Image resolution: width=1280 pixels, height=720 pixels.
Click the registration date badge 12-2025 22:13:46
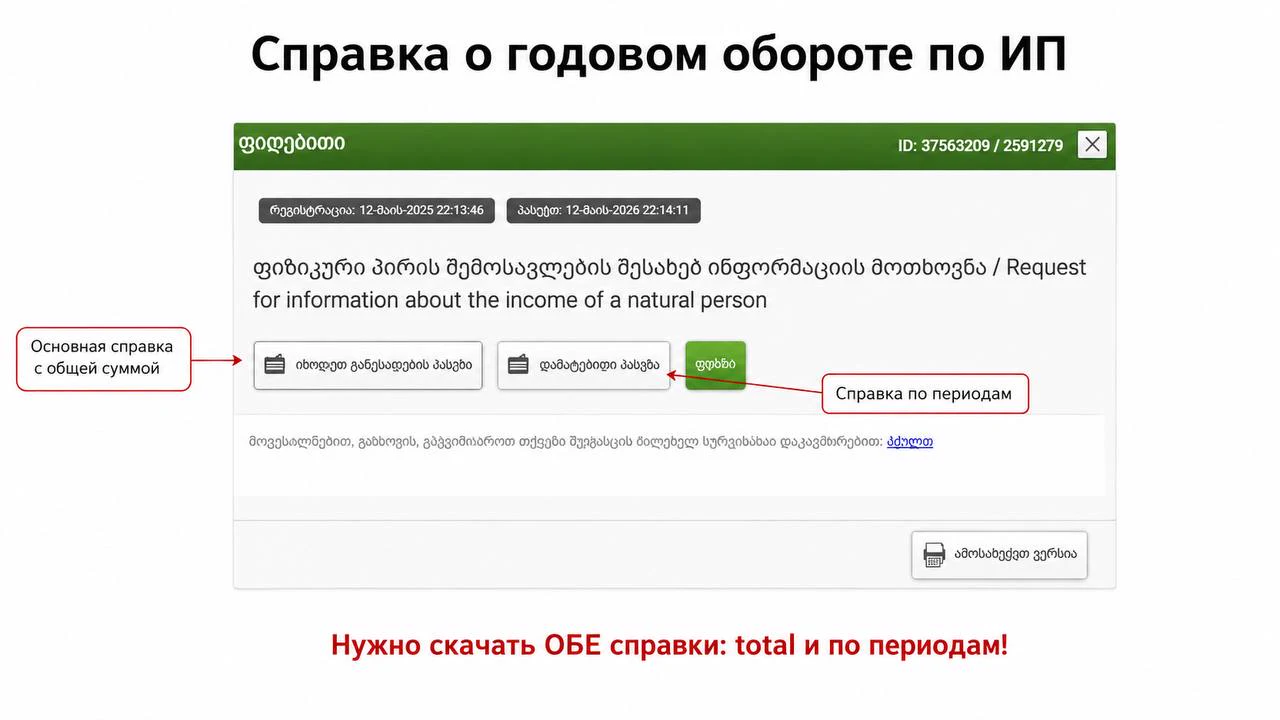pyautogui.click(x=376, y=211)
